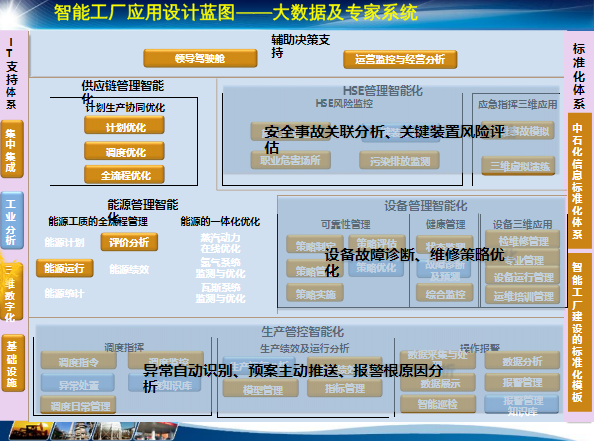Image resolution: width=594 pixels, height=441 pixels.
Task: Click the 检维修管理 box
Action: (522, 240)
